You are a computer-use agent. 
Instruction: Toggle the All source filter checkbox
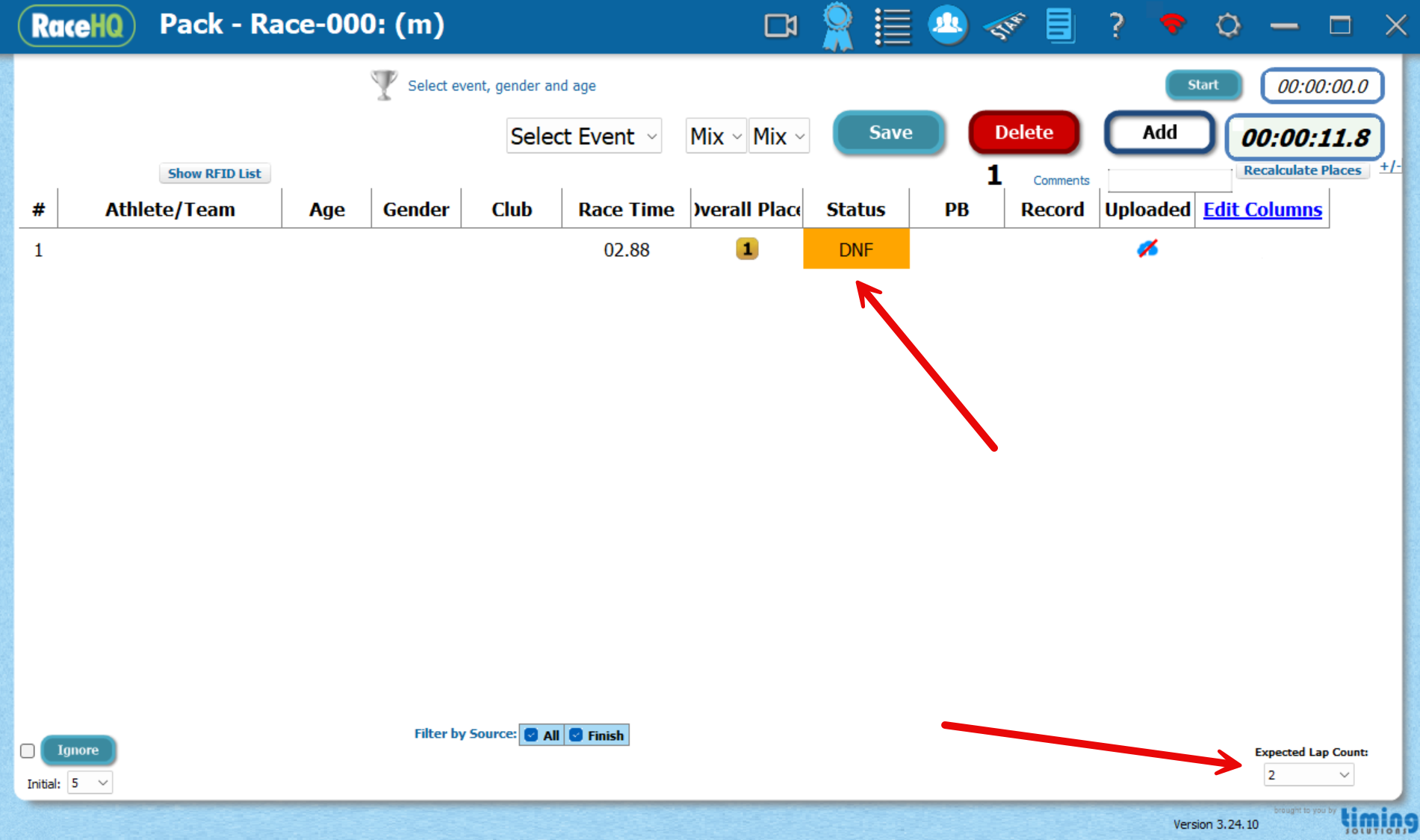[530, 735]
